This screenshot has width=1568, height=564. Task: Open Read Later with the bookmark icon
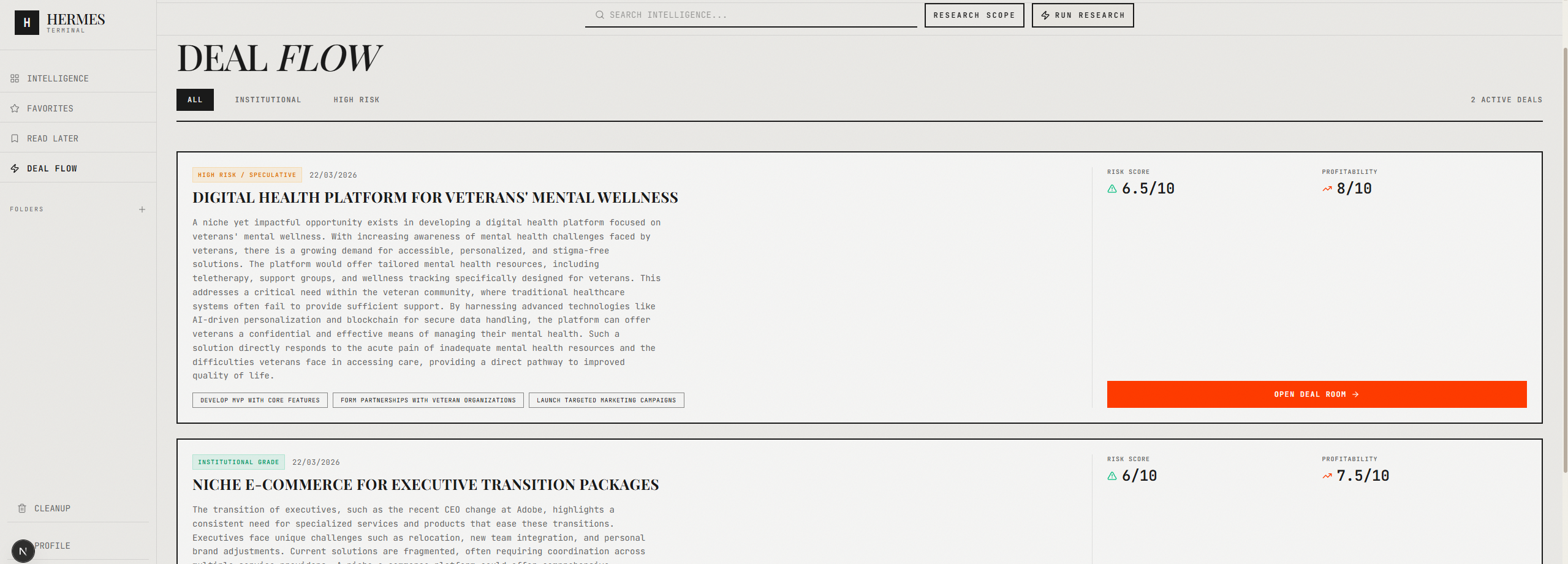[15, 138]
